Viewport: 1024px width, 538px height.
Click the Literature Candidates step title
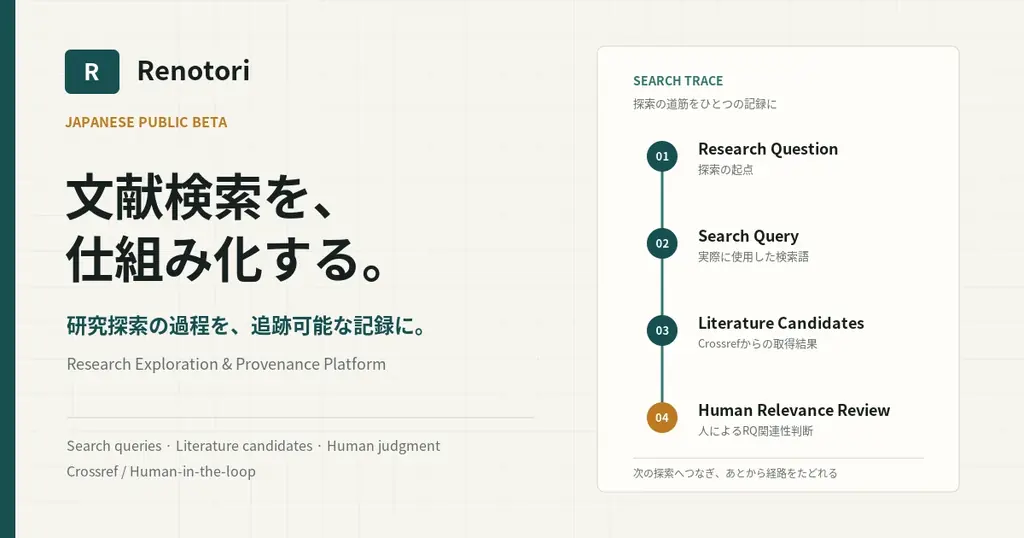point(781,323)
